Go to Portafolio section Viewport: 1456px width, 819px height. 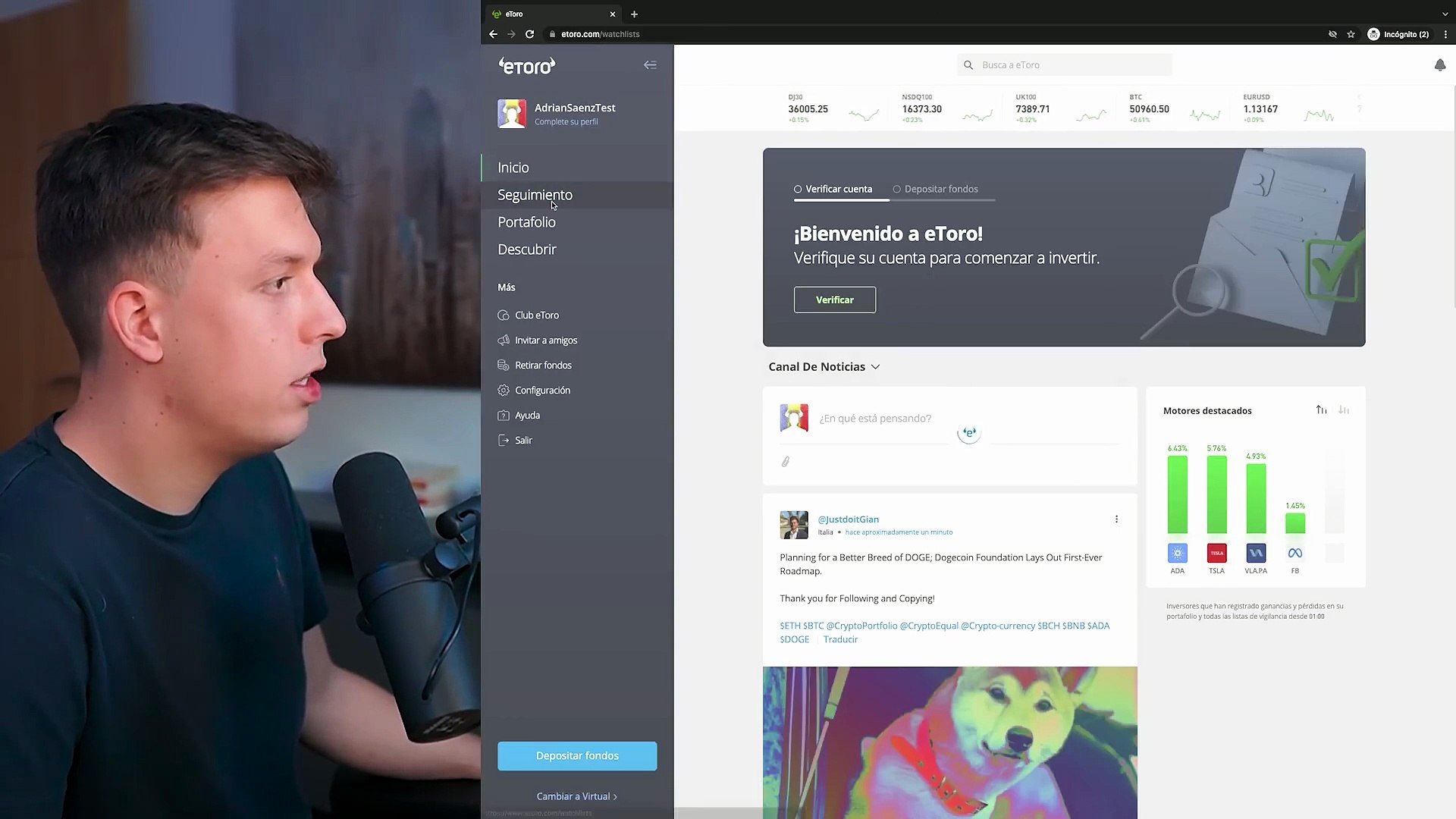pyautogui.click(x=526, y=222)
